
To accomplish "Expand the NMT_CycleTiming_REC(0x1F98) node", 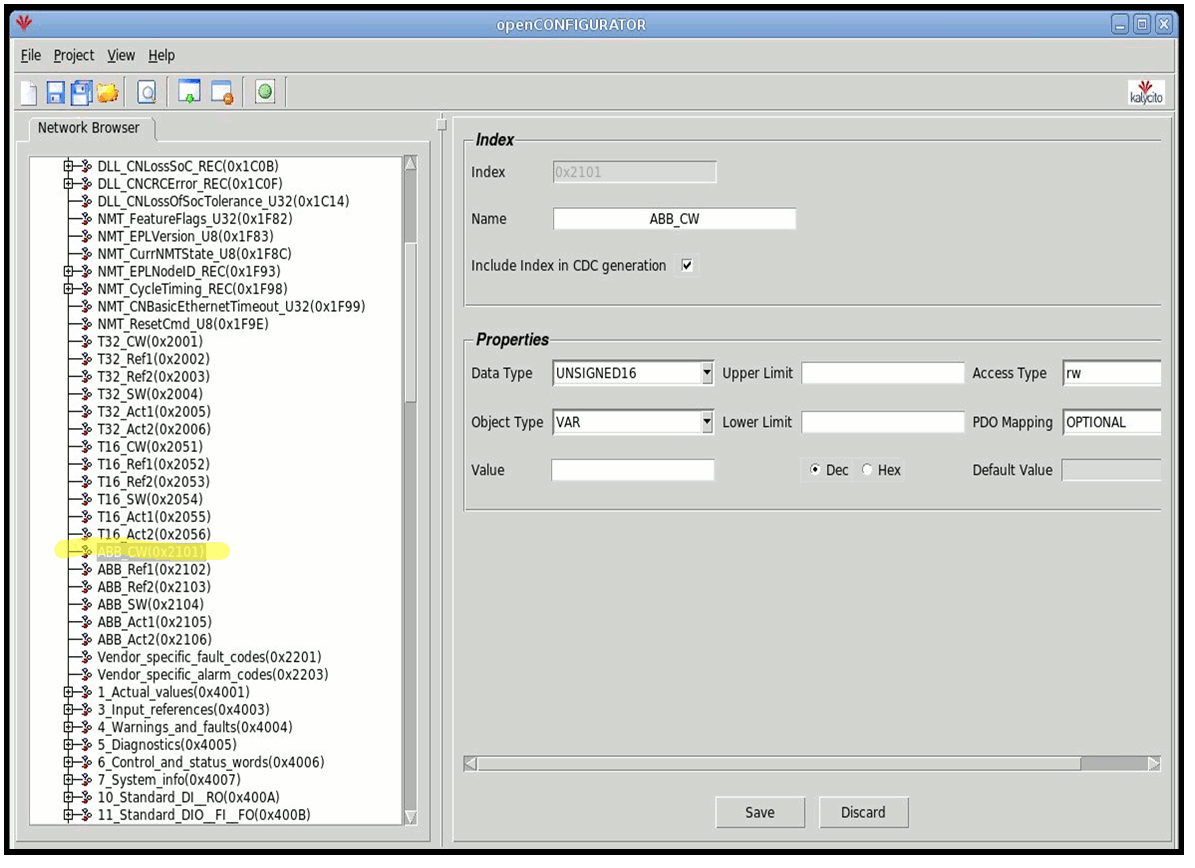I will (x=69, y=288).
